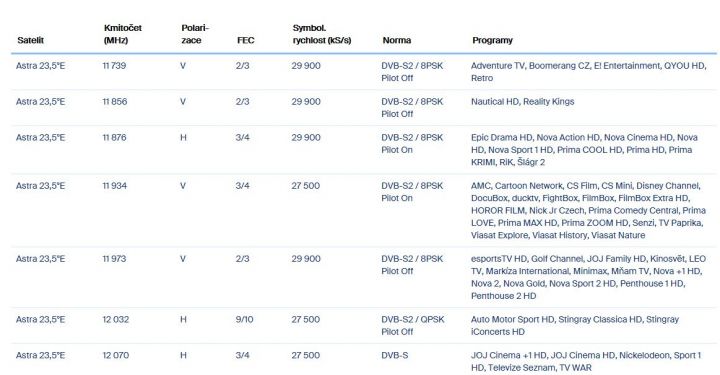This screenshot has width=720, height=375.
Task: Click the Satelit column header
Action: pos(30,40)
